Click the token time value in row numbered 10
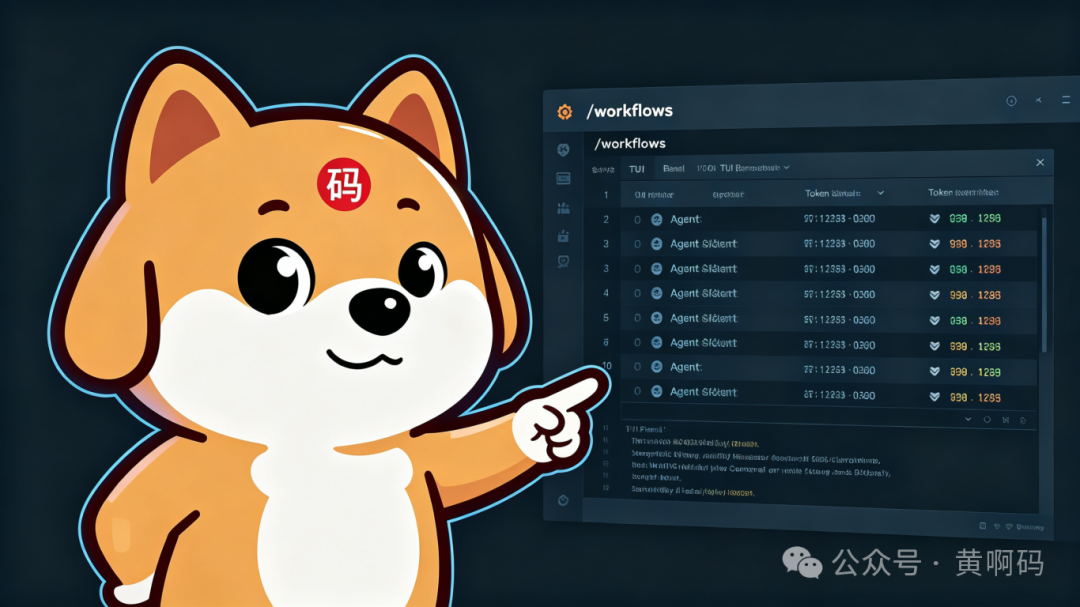Viewport: 1080px width, 607px height. [x=839, y=370]
